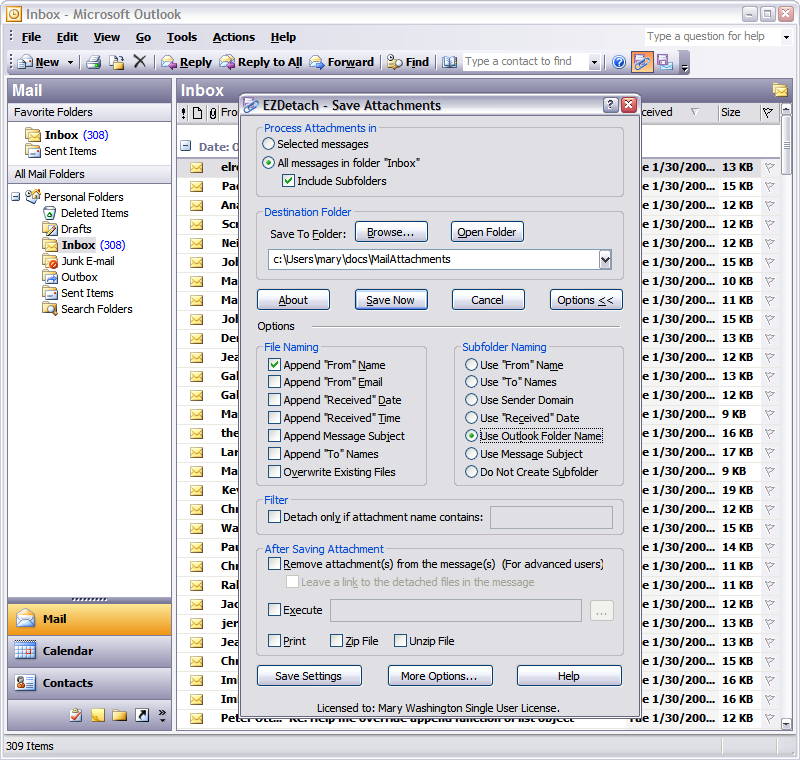Open the contact-find box dropdown arrow

tap(594, 62)
